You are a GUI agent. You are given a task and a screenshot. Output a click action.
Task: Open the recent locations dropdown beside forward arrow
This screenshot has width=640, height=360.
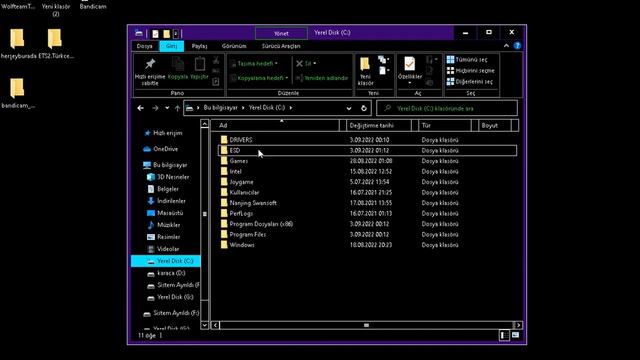click(x=167, y=108)
